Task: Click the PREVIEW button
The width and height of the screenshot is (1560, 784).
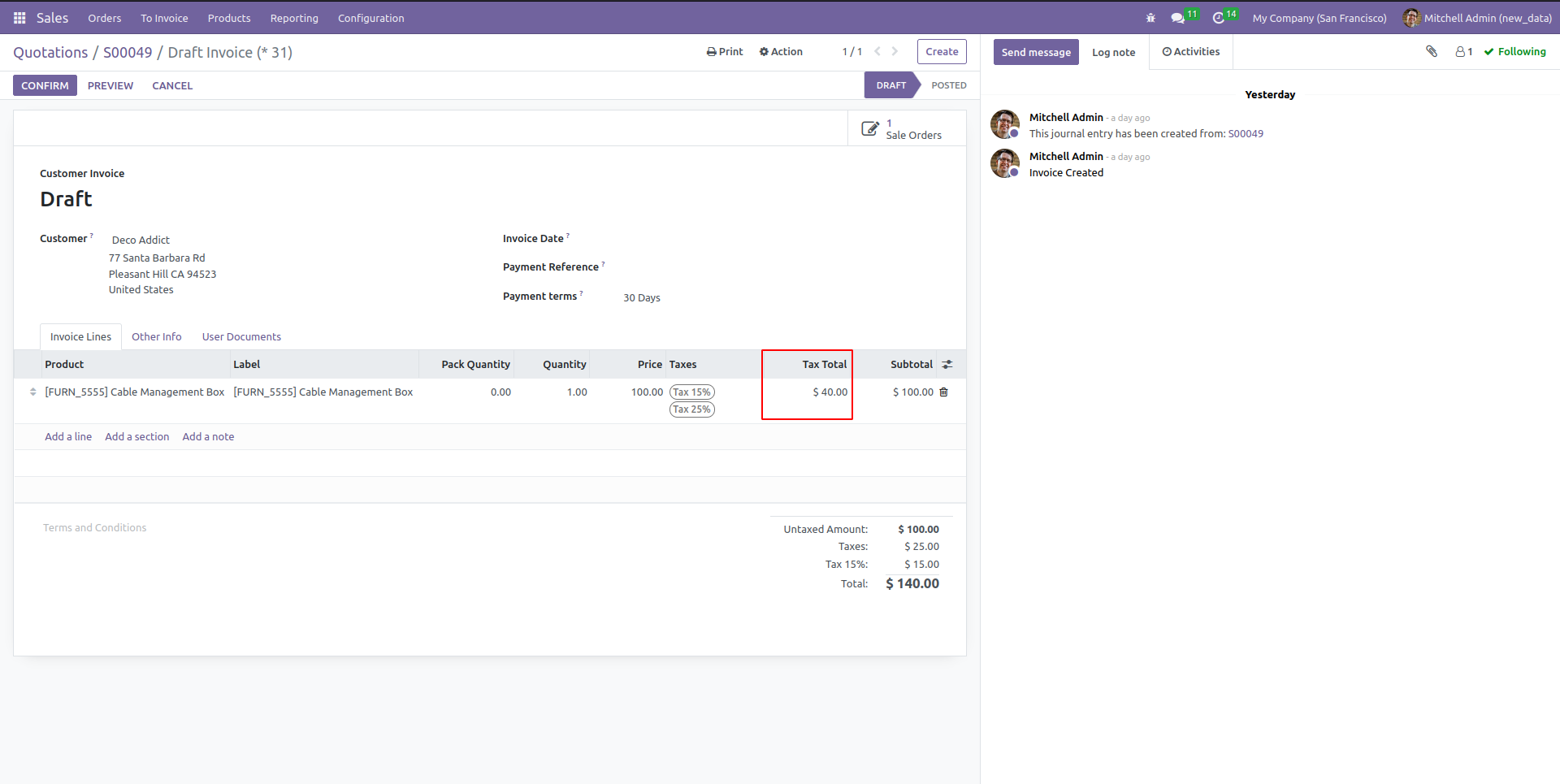Action: pyautogui.click(x=110, y=85)
